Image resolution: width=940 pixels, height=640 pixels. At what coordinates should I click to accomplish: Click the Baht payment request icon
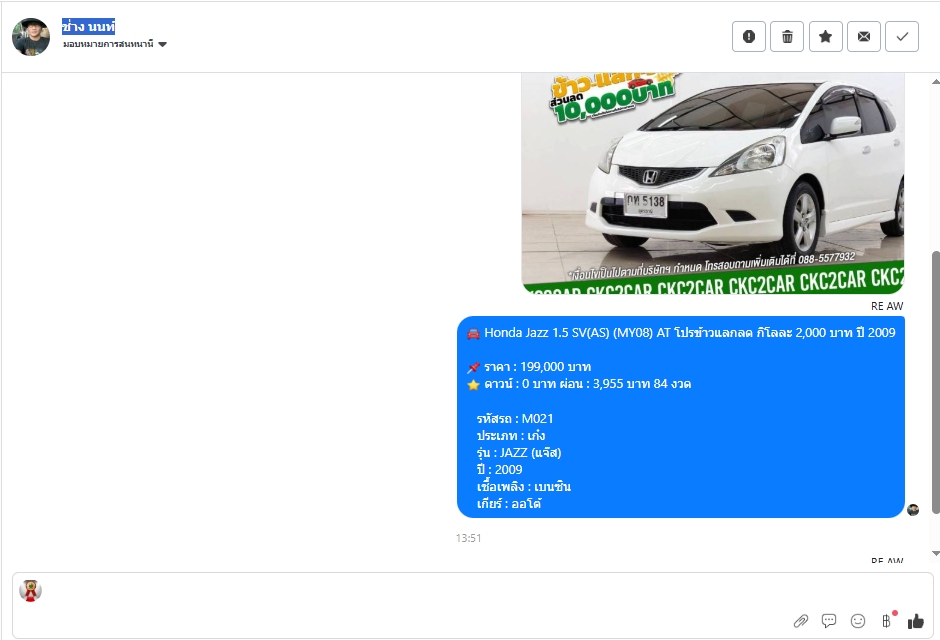click(886, 621)
